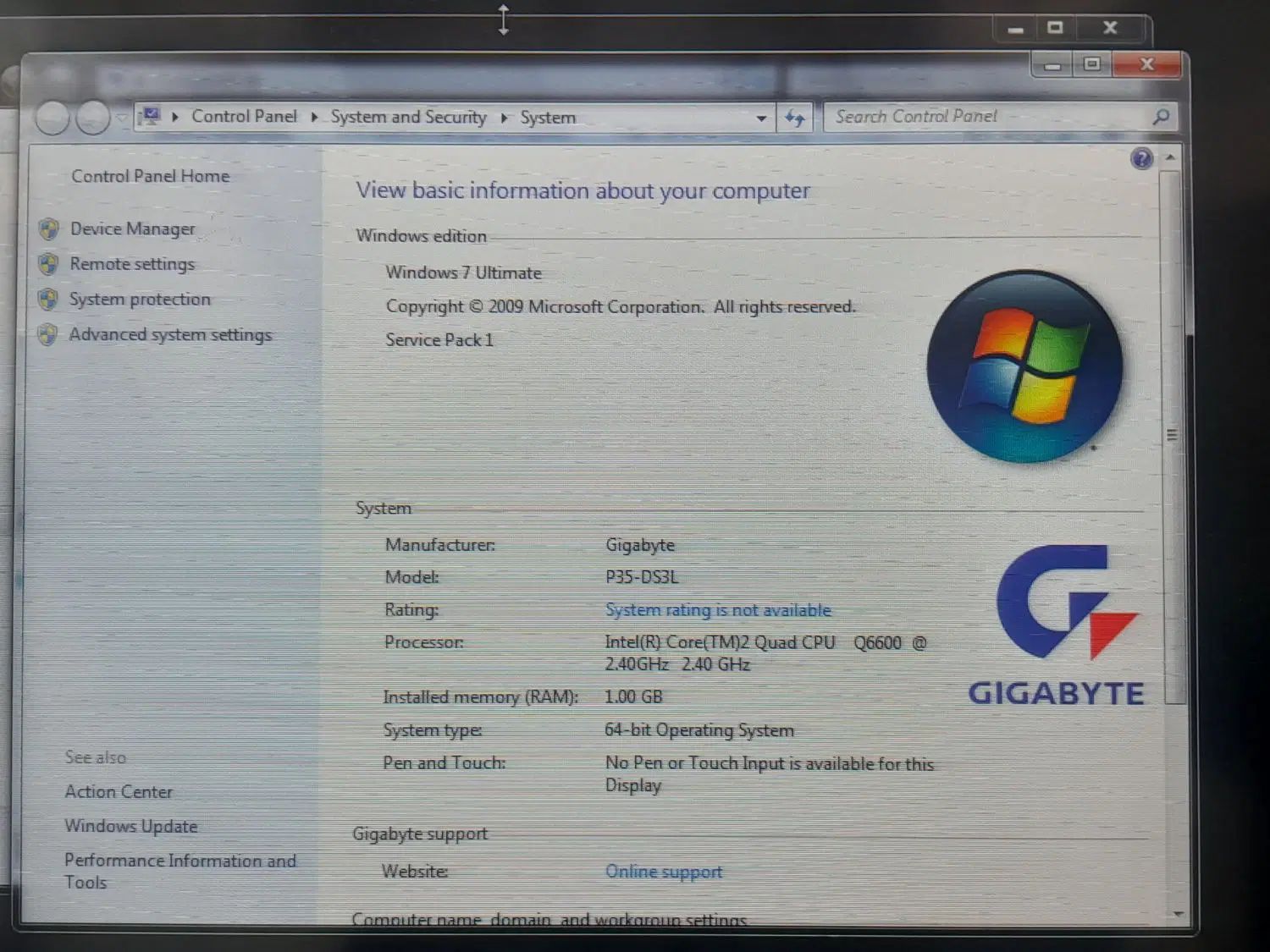Open Performance Information and Tools

[x=180, y=871]
